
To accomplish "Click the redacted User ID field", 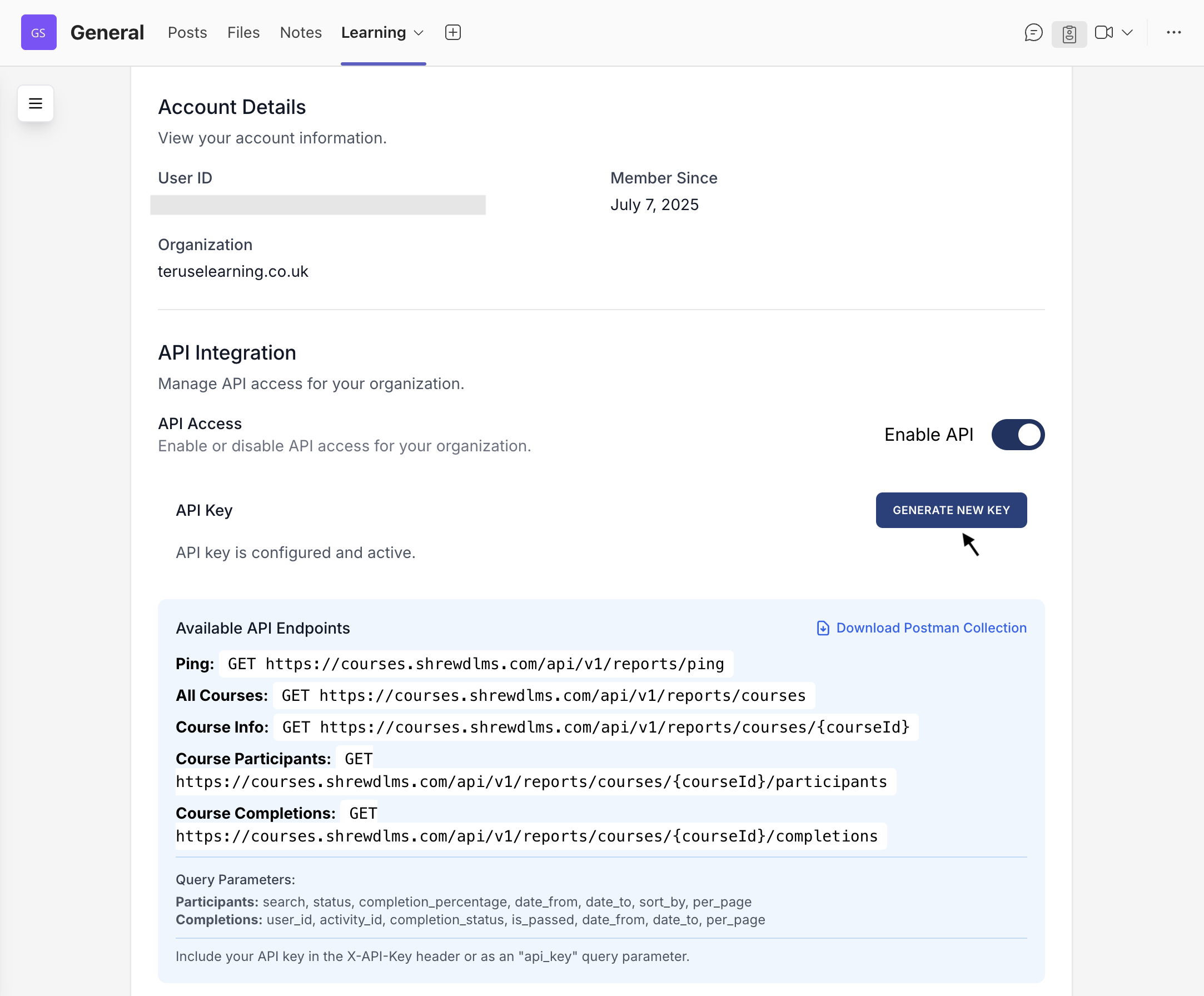I will pos(317,205).
